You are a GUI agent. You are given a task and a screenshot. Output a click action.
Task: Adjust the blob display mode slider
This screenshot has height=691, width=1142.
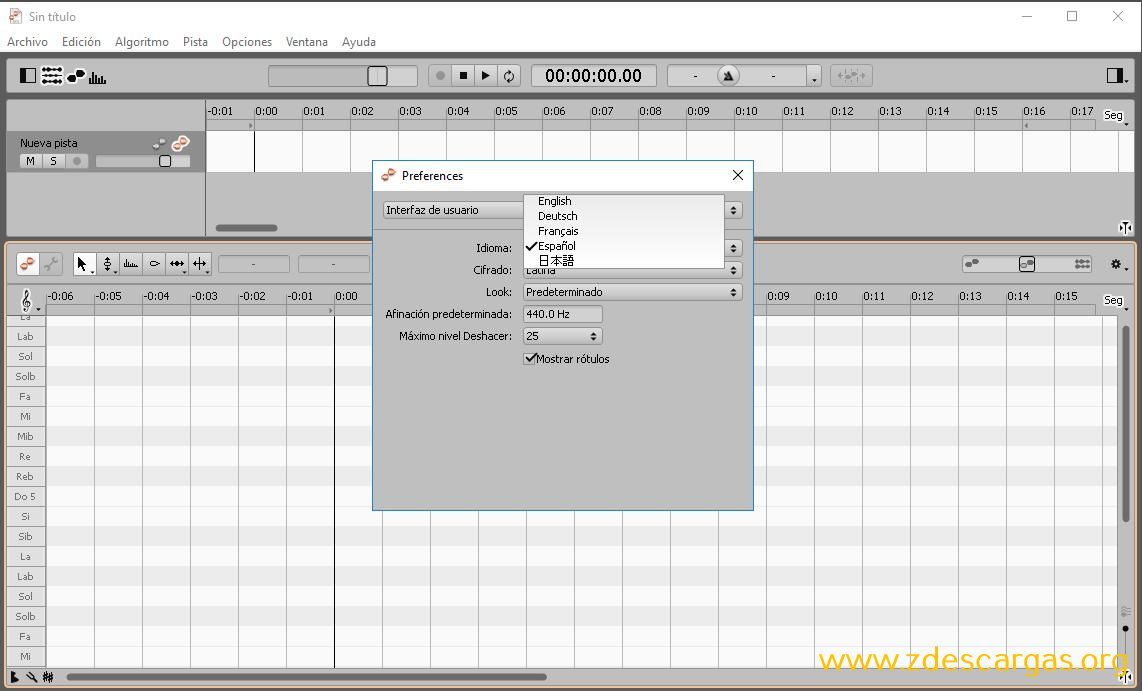[1027, 264]
